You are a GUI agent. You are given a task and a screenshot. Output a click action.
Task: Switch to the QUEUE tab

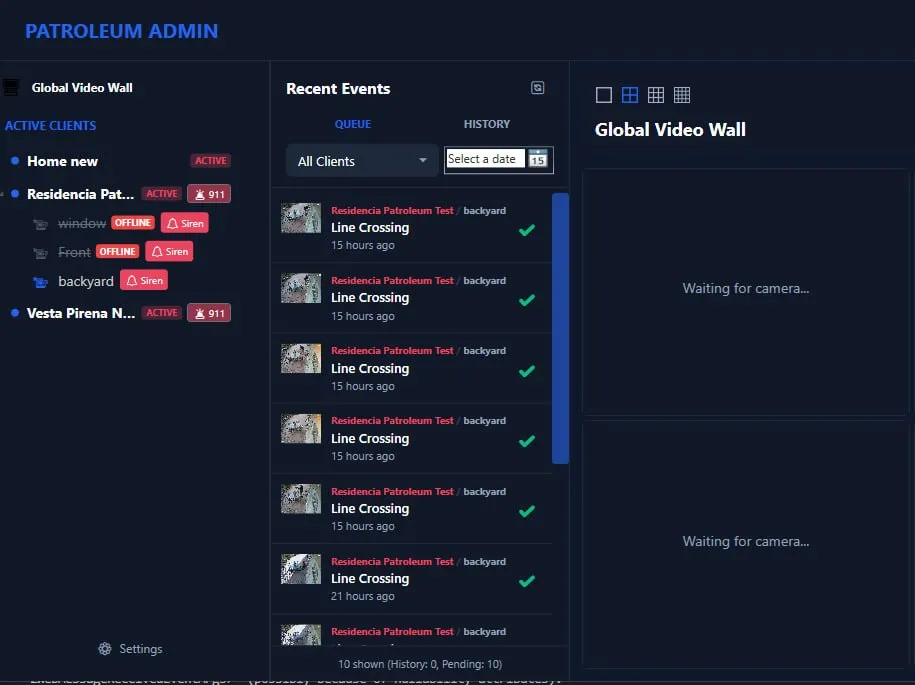(x=352, y=124)
